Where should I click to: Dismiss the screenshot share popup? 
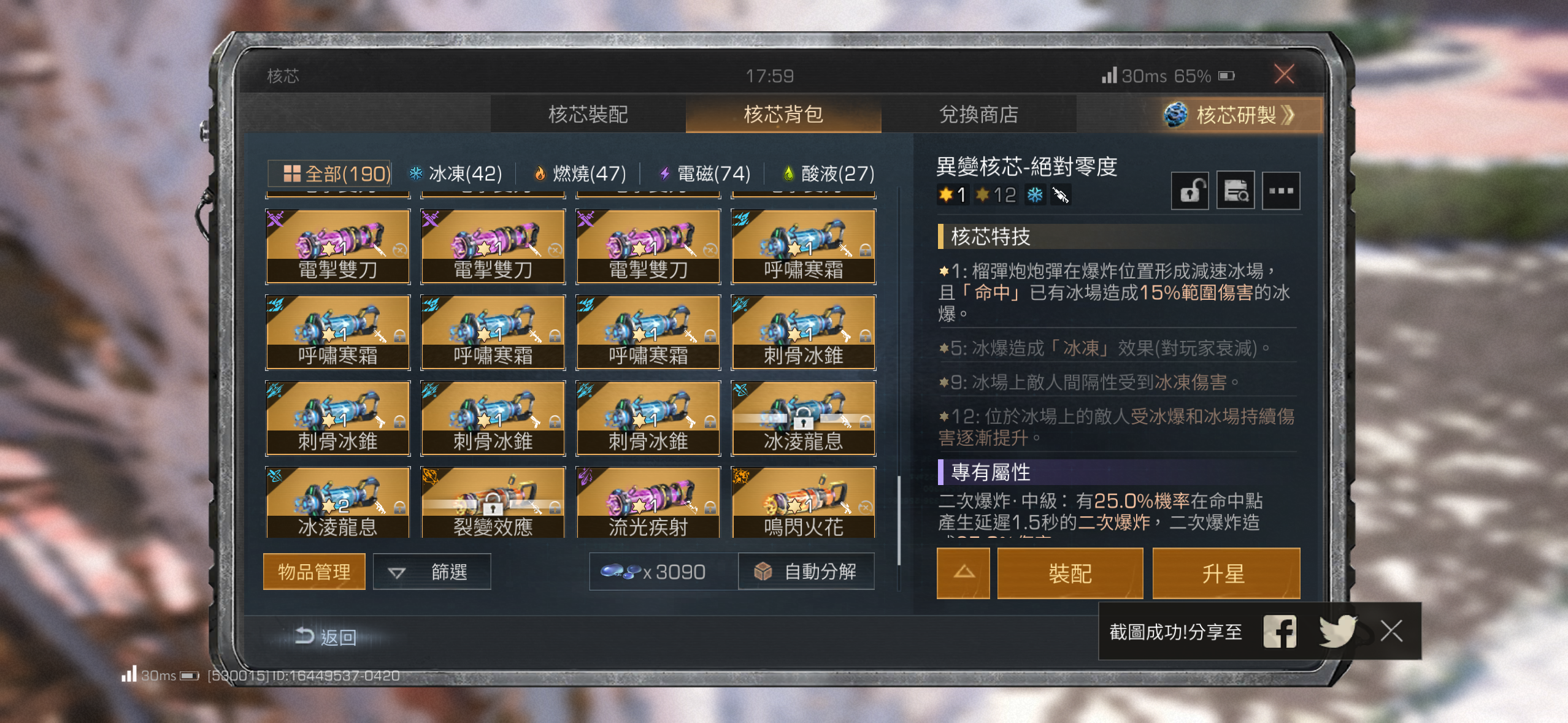pyautogui.click(x=1392, y=630)
